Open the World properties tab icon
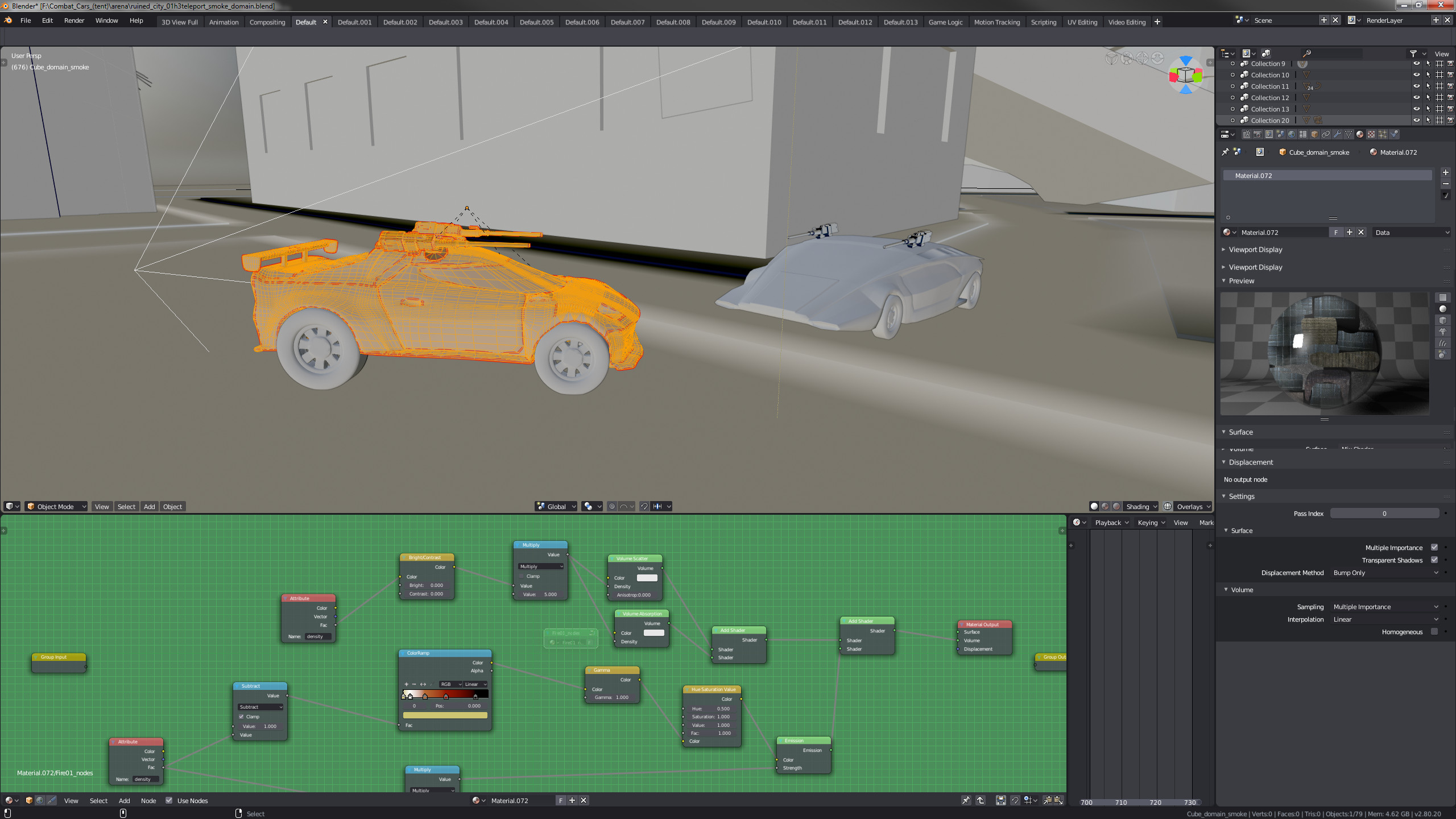The image size is (1456, 819). 1292,134
